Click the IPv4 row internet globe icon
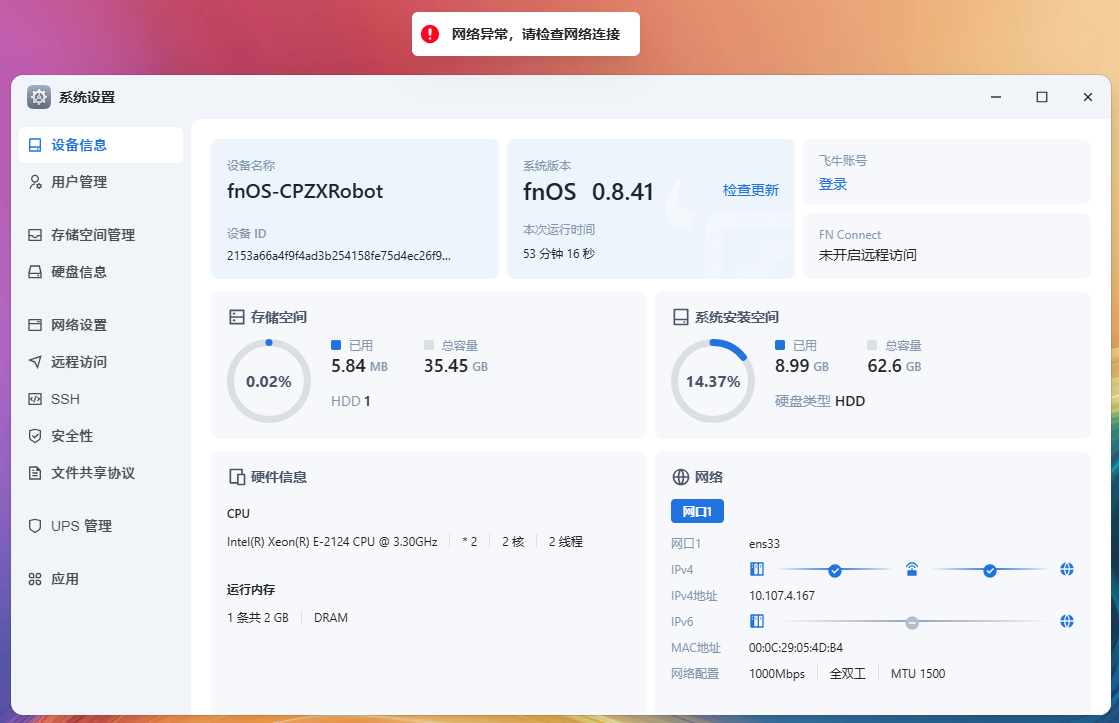 tap(1067, 569)
